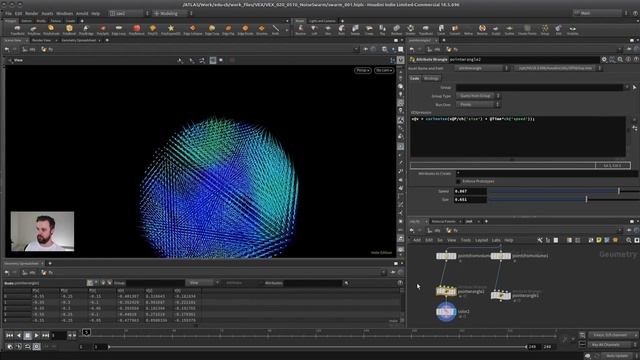Screen dimensions: 640x360
Task: Select the Dissolve shelf tool
Action: tap(262, 29)
